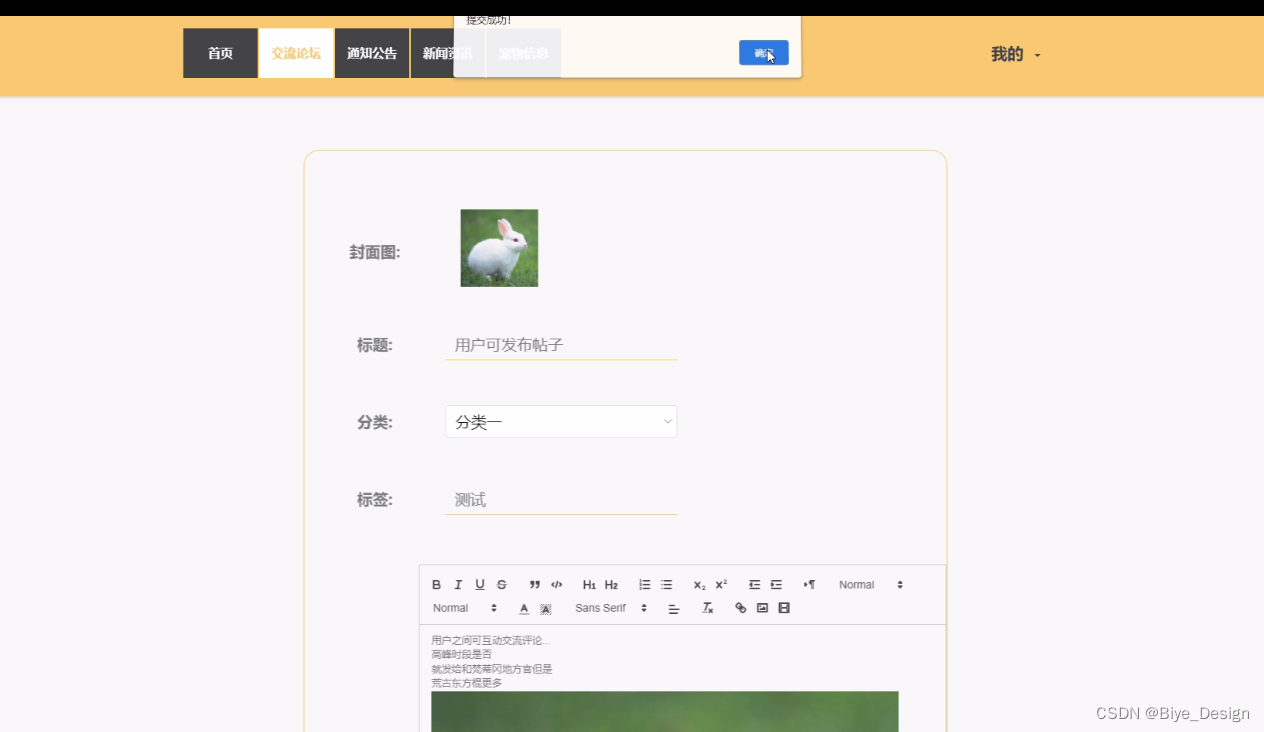Click the editor text 用户之间可互动交流评论
The image size is (1264, 732).
click(x=490, y=640)
